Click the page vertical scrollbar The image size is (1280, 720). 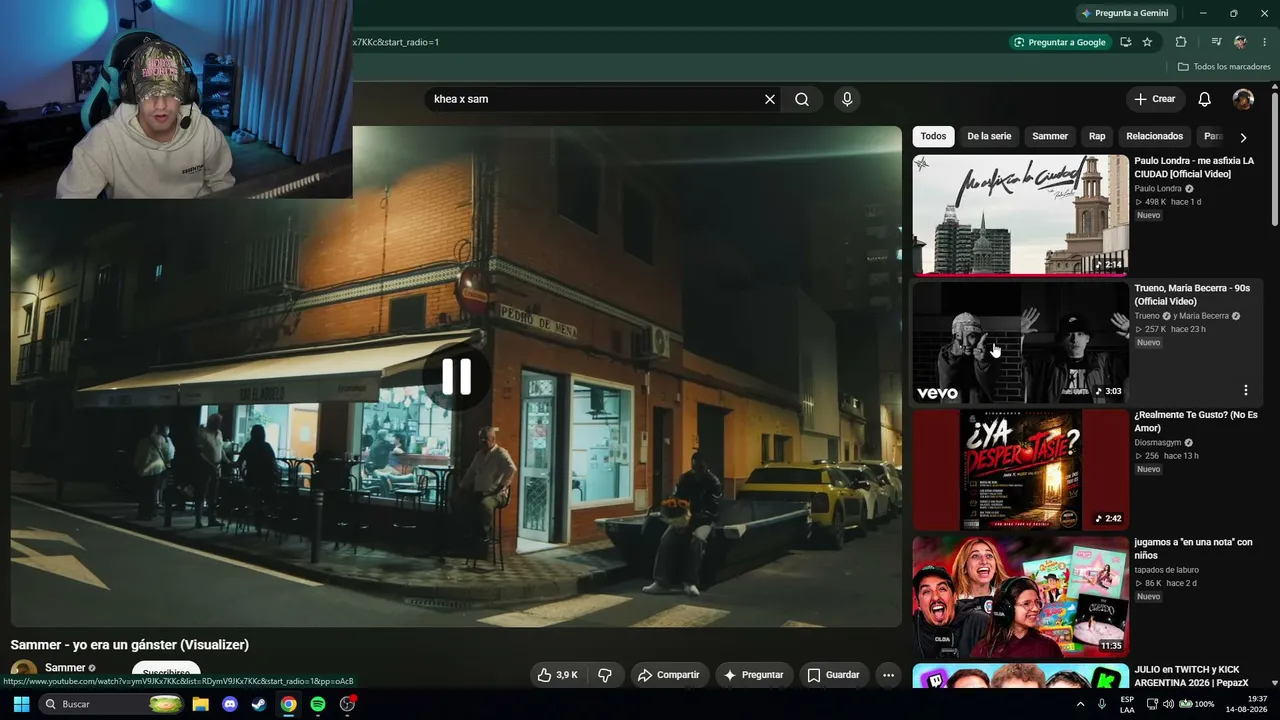tap(1274, 160)
